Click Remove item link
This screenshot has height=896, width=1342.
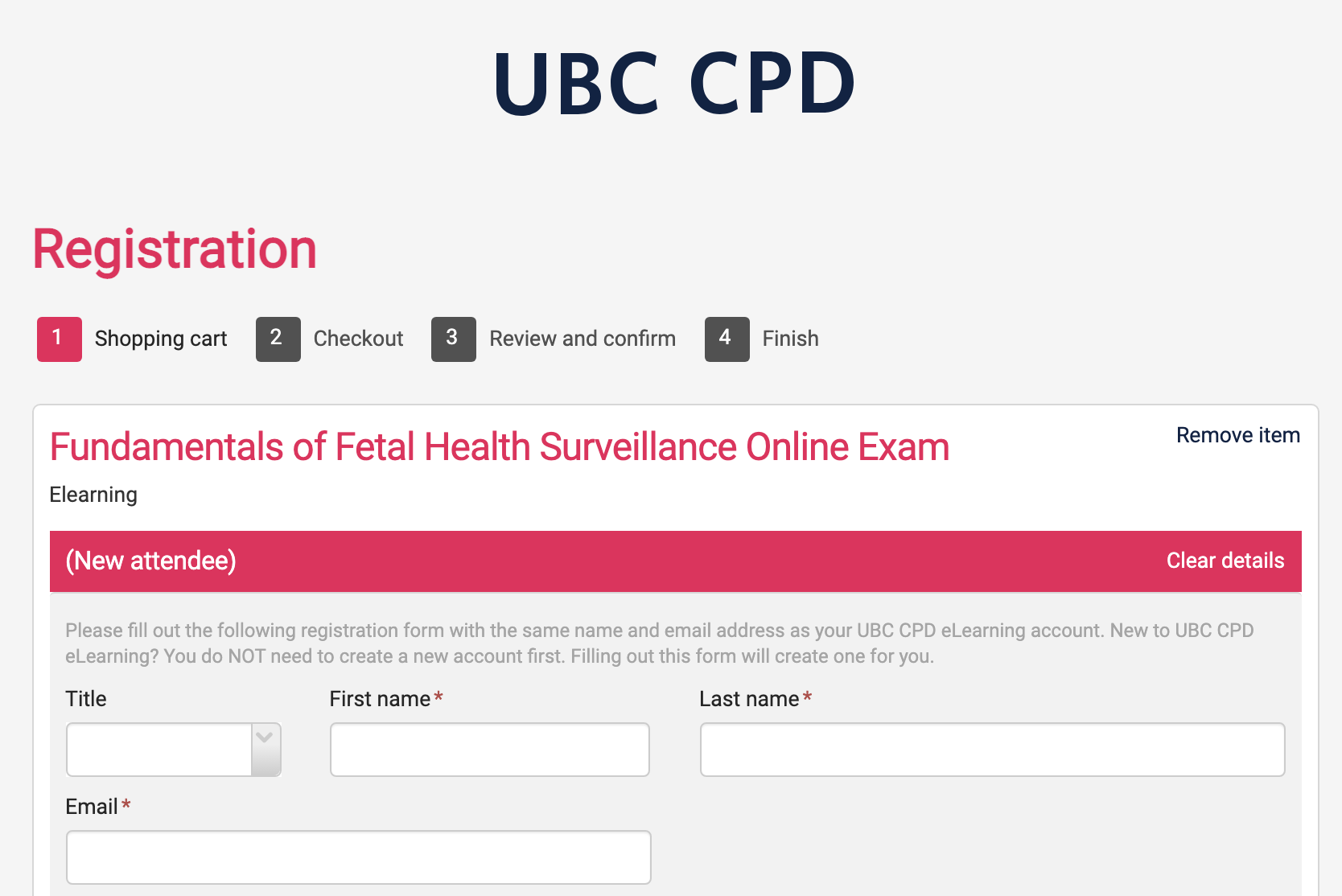(x=1237, y=435)
